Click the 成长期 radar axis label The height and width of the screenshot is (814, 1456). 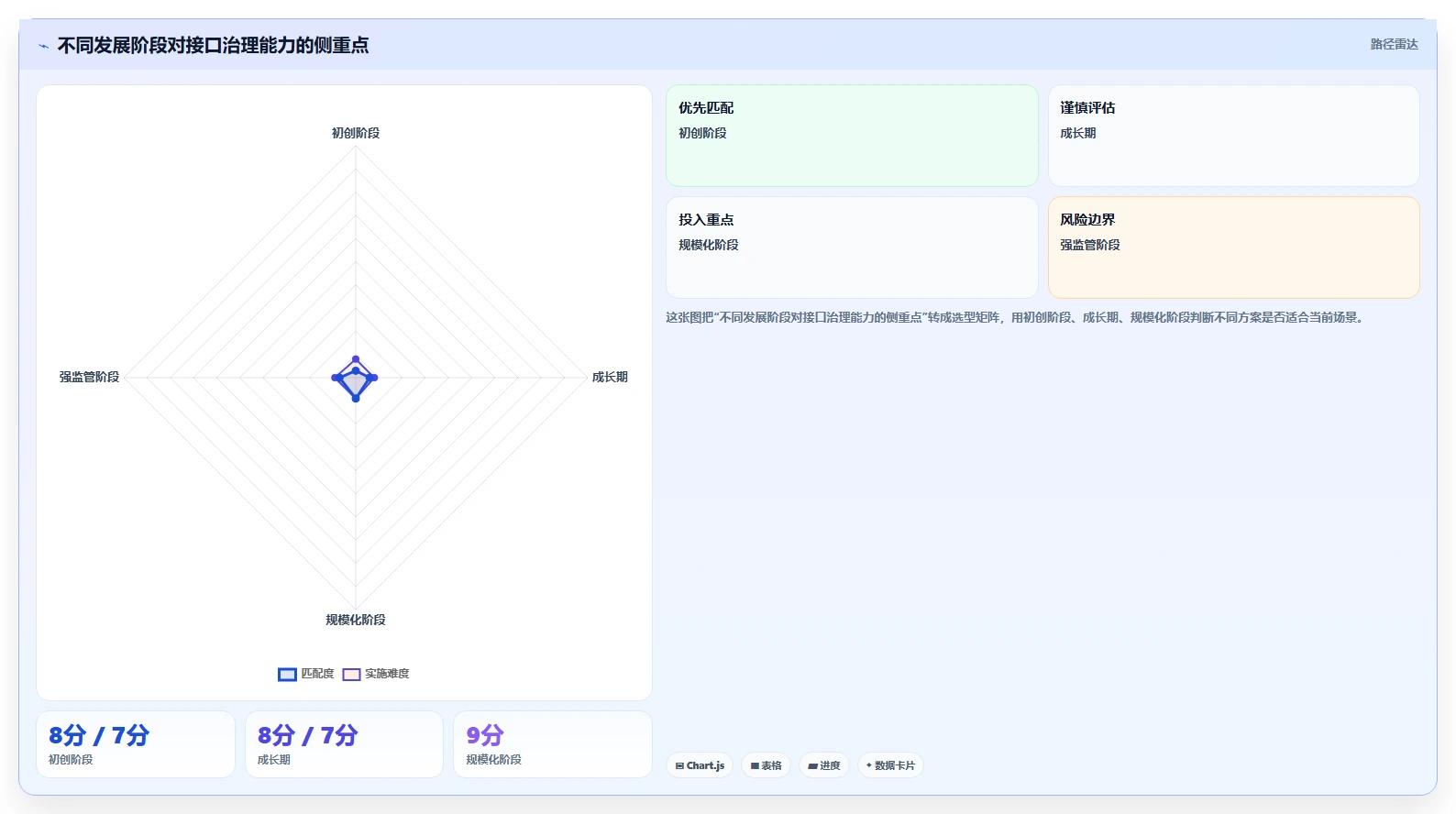pos(610,377)
